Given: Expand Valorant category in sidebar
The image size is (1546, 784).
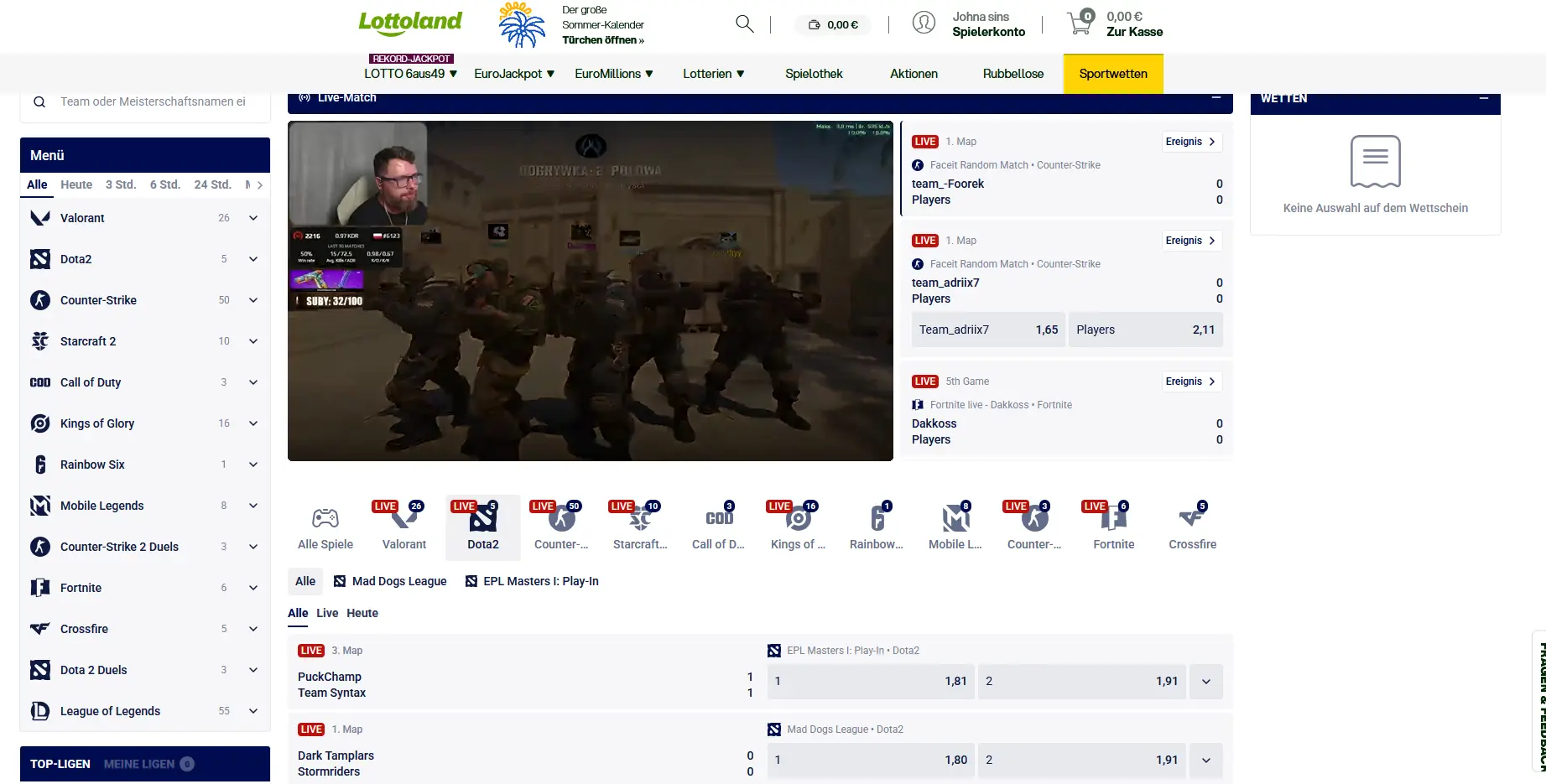Looking at the screenshot, I should (253, 218).
